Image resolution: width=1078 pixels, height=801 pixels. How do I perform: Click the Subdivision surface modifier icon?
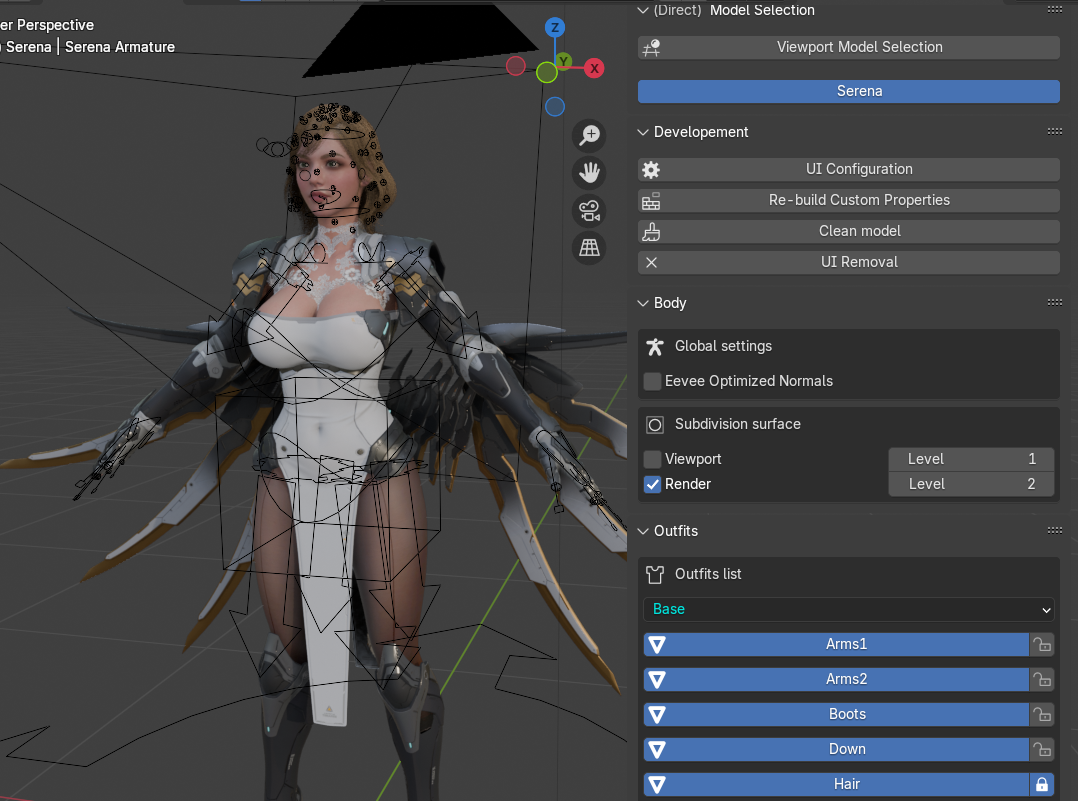point(654,425)
